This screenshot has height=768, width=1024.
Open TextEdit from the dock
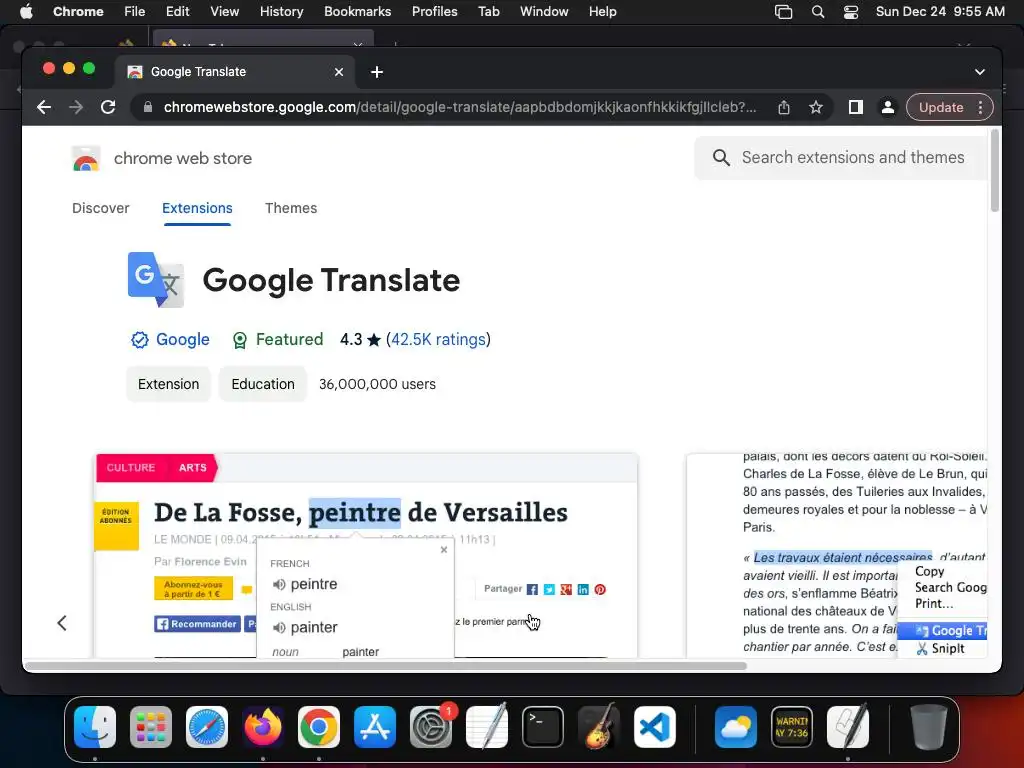[487, 727]
